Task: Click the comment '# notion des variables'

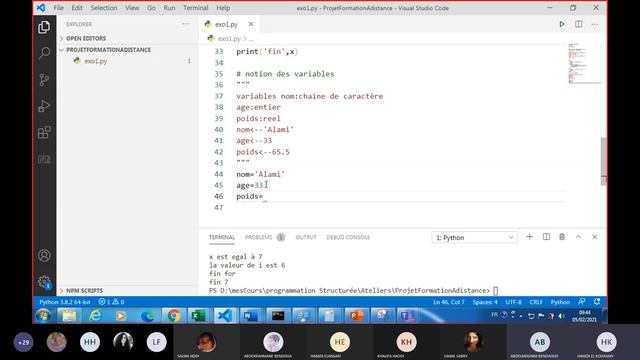Action: click(285, 74)
